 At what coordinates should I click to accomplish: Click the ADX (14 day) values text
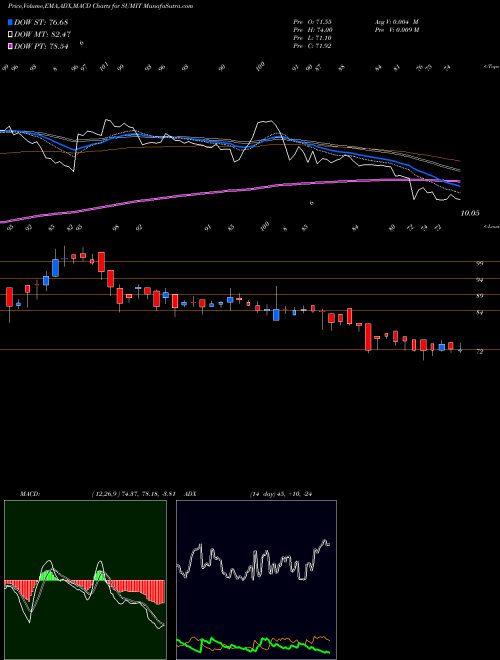tap(281, 494)
